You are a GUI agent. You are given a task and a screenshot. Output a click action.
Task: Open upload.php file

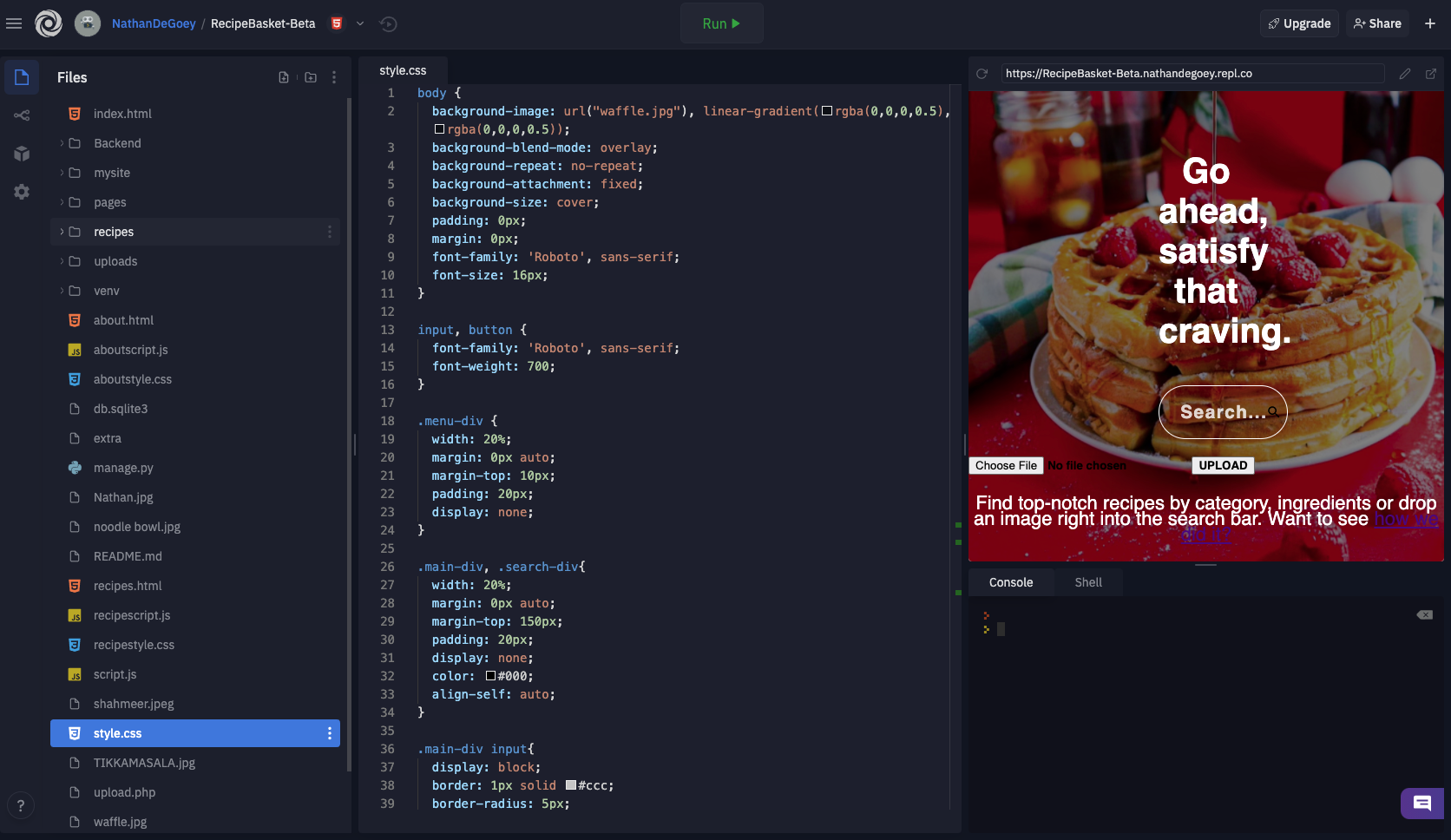(195, 792)
